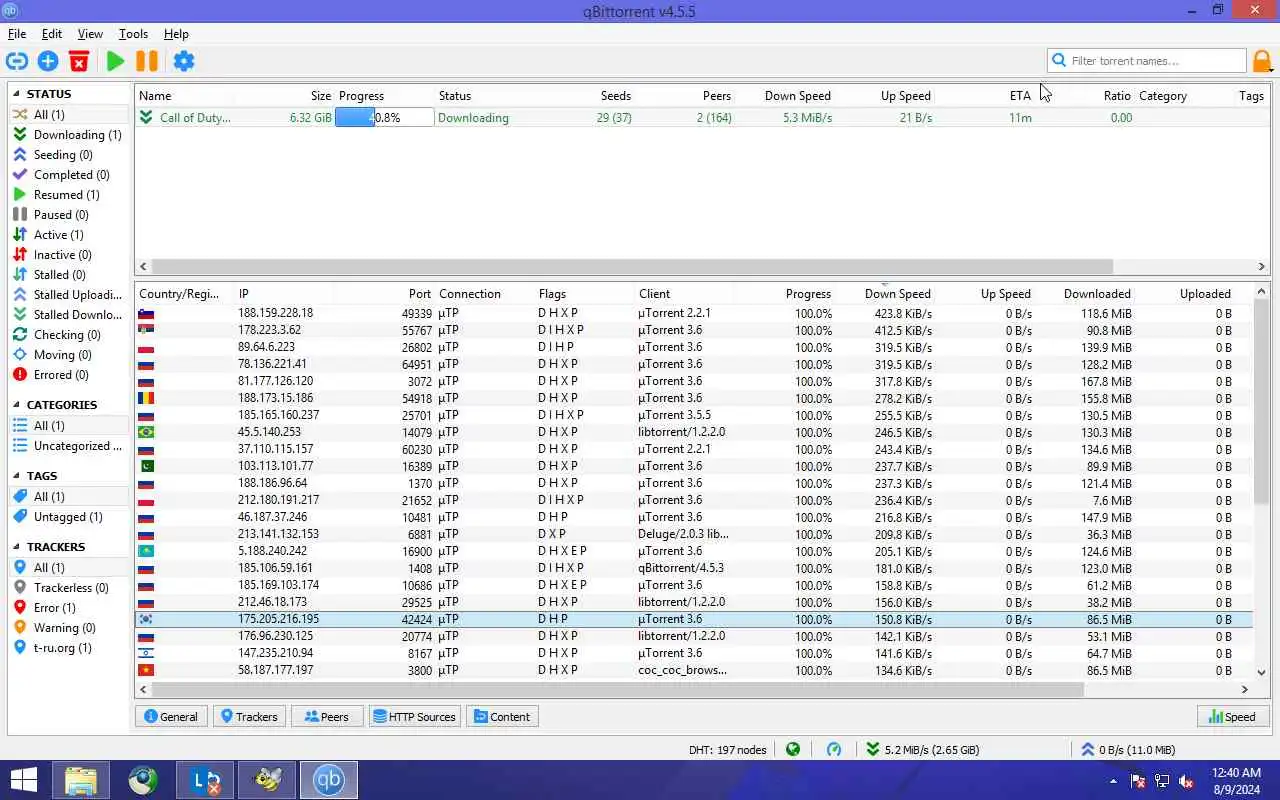Sort peers by Client column header
The image size is (1280, 800).
655,294
